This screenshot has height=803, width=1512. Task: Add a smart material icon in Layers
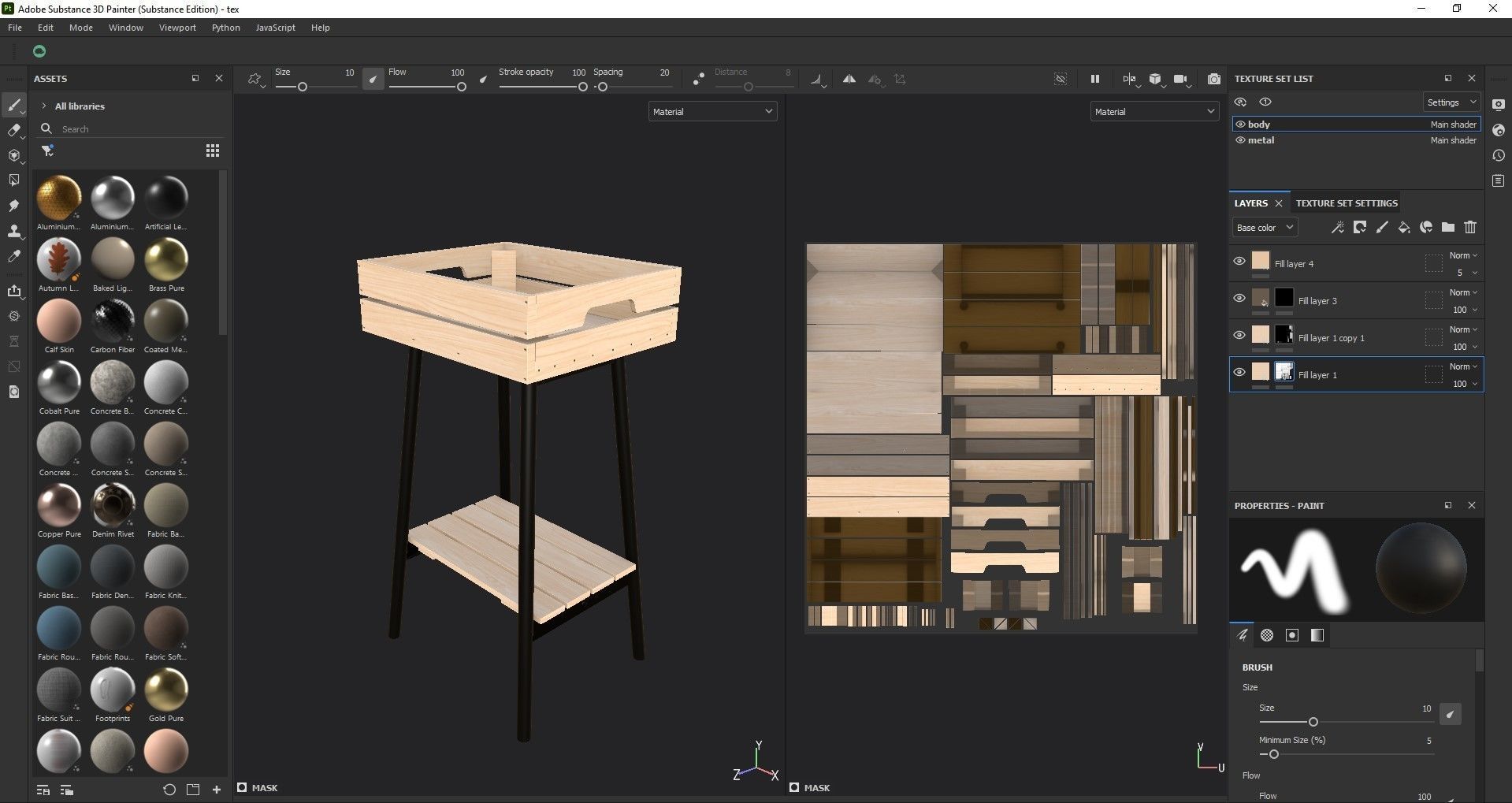[1425, 228]
